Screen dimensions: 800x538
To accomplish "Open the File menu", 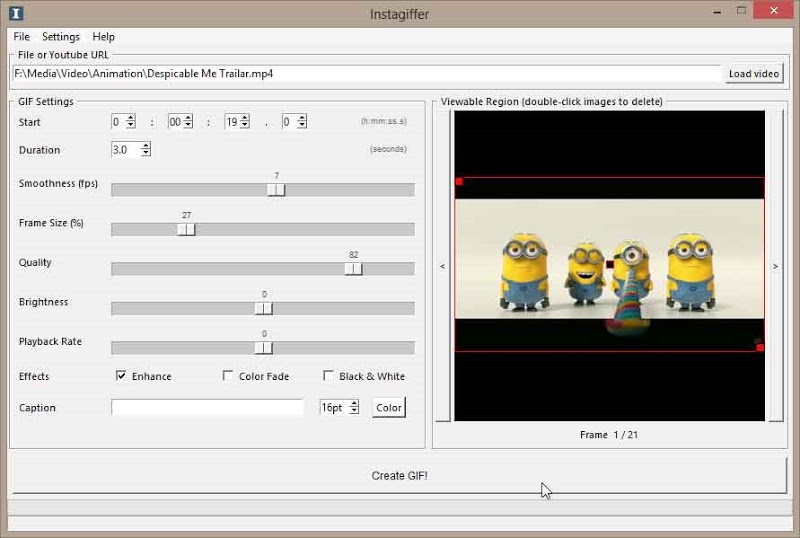I will pyautogui.click(x=21, y=37).
